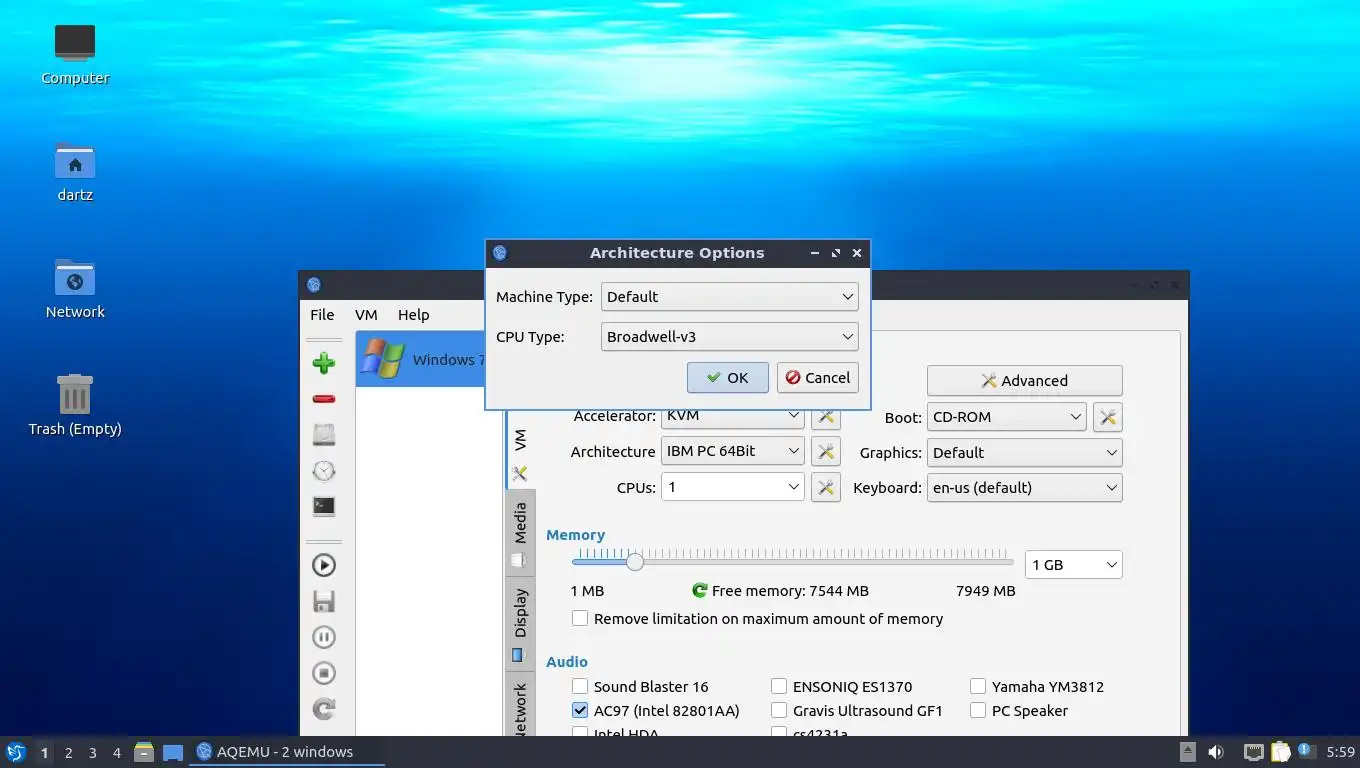Open the Boot CD-ROM dropdown
The image size is (1360, 768).
[1006, 417]
